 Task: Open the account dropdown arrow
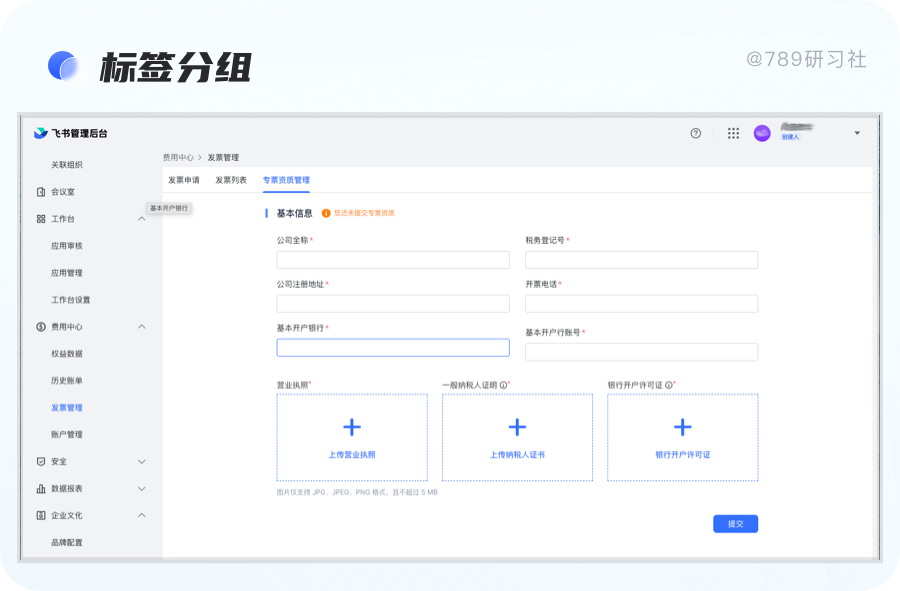857,133
